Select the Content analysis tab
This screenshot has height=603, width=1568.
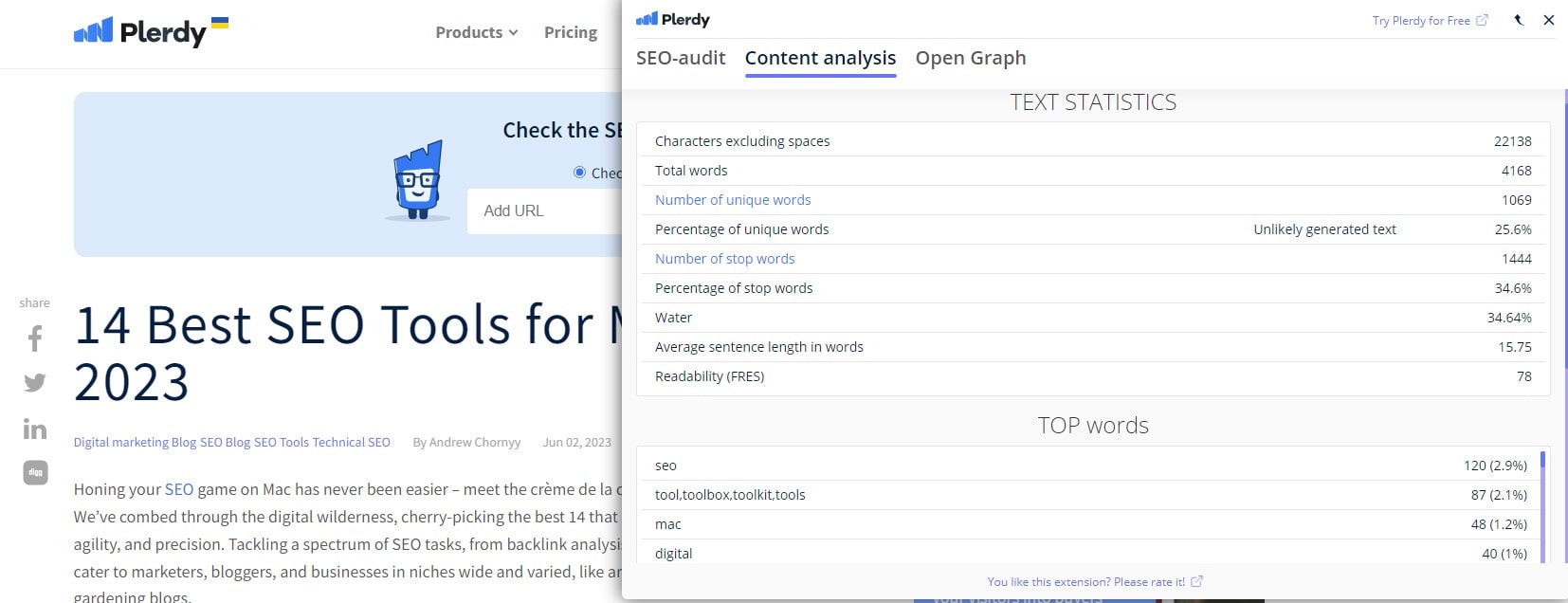coord(820,58)
